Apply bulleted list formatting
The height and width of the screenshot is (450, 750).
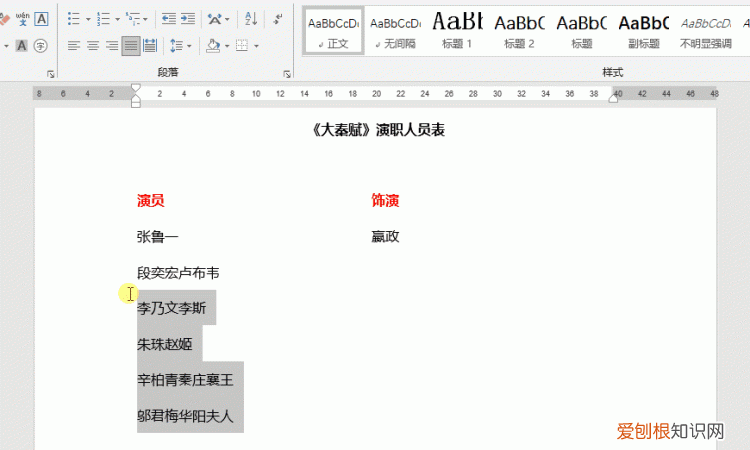point(74,19)
